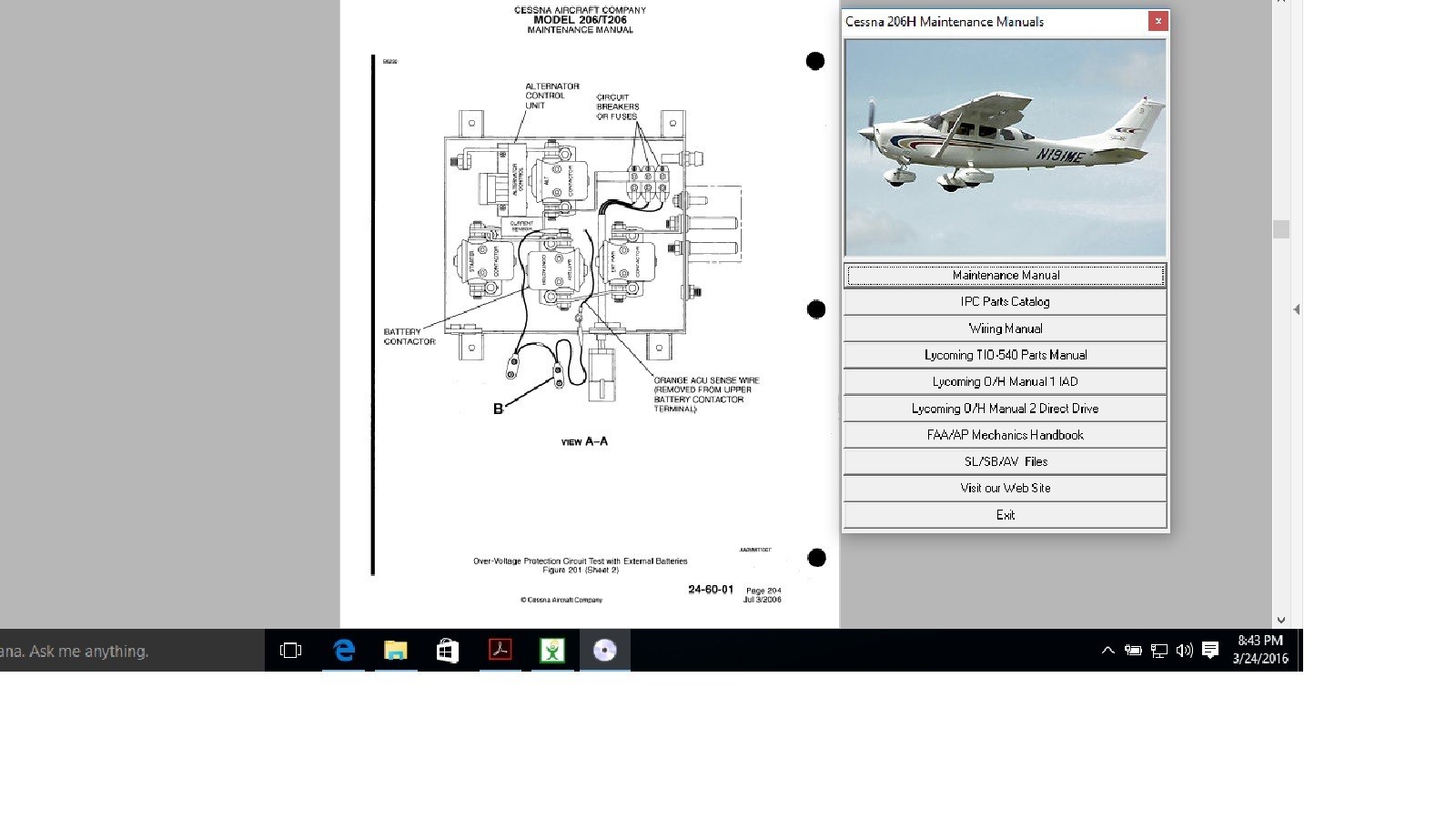
Task: Open the green app icon in the taskbar
Action: coord(552,651)
